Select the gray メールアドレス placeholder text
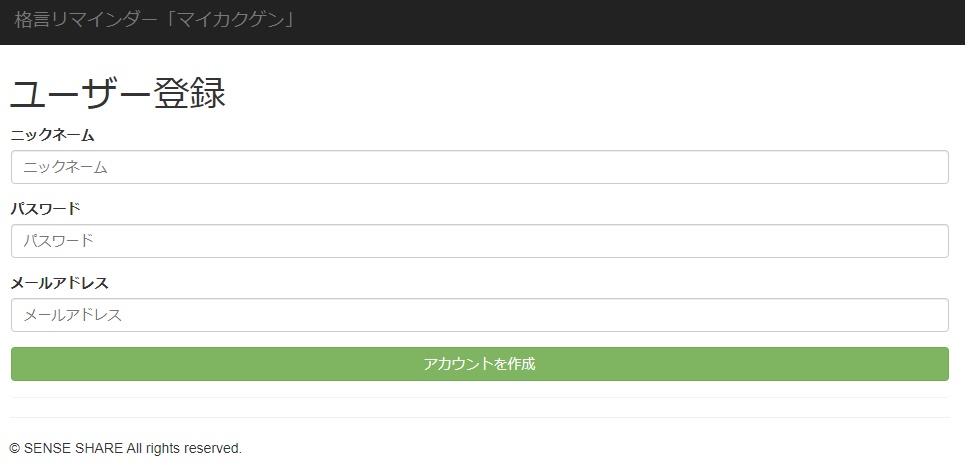Viewport: 965px width, 473px height. [x=73, y=315]
